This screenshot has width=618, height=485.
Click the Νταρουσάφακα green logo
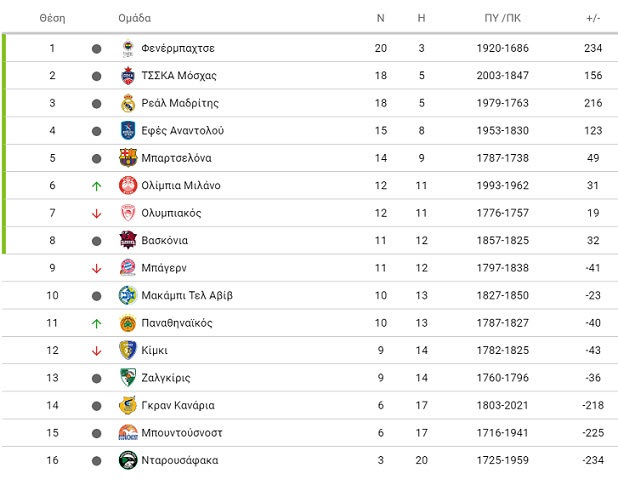tap(128, 460)
